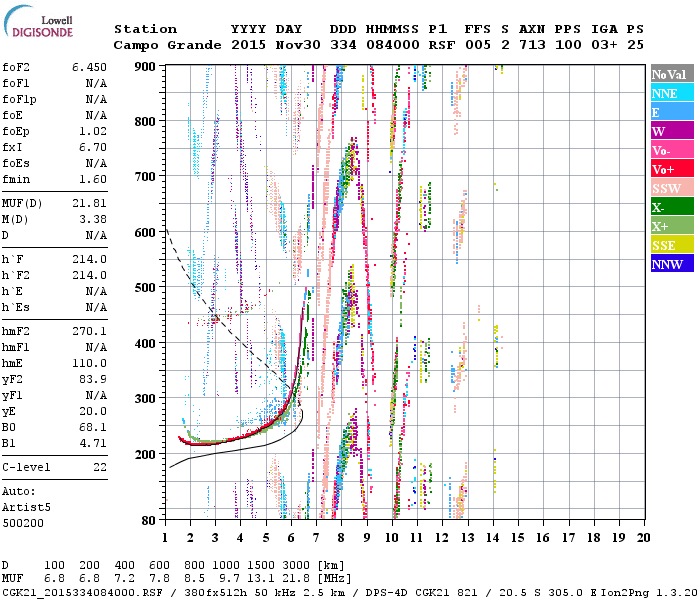
Task: Click the DPS-4D CGK21 821 footer text
Action: pos(421,593)
